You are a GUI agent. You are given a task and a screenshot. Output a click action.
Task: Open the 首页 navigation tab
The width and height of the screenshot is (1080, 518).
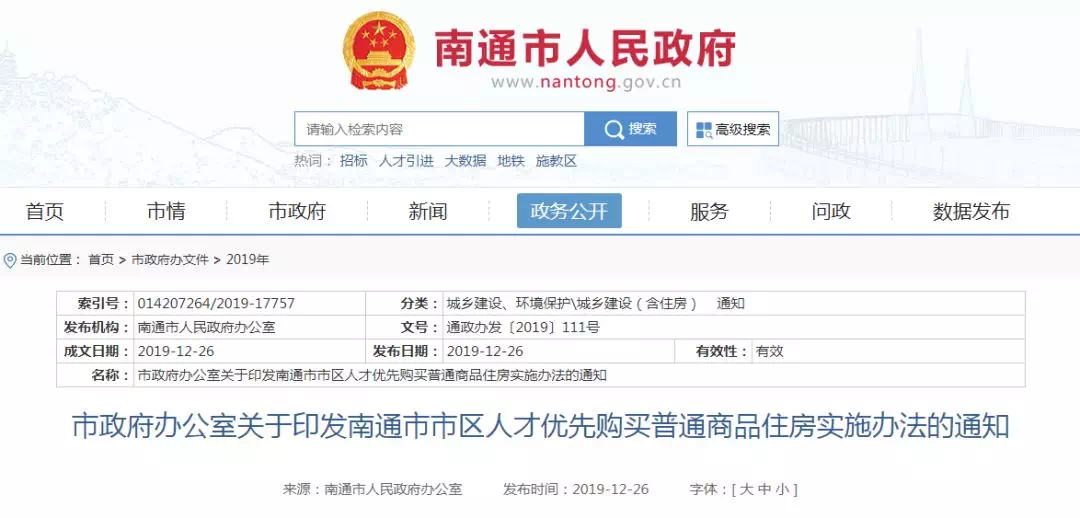point(45,211)
